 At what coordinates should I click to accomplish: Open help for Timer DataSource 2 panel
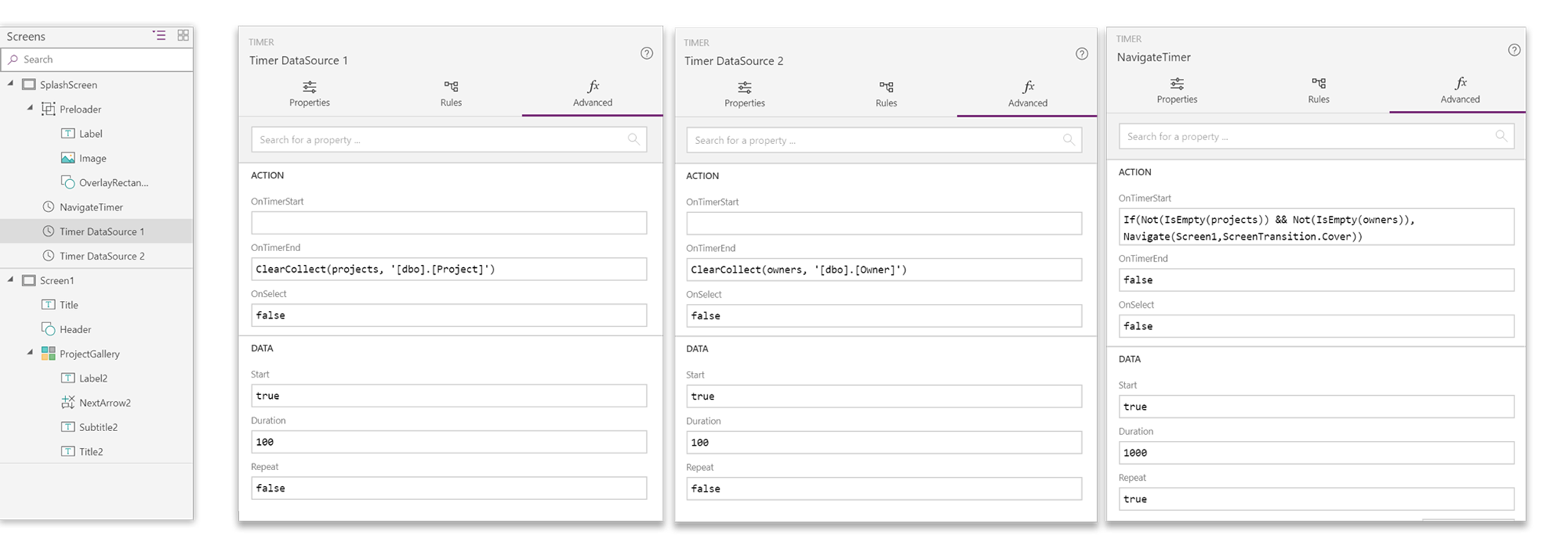pos(1081,54)
